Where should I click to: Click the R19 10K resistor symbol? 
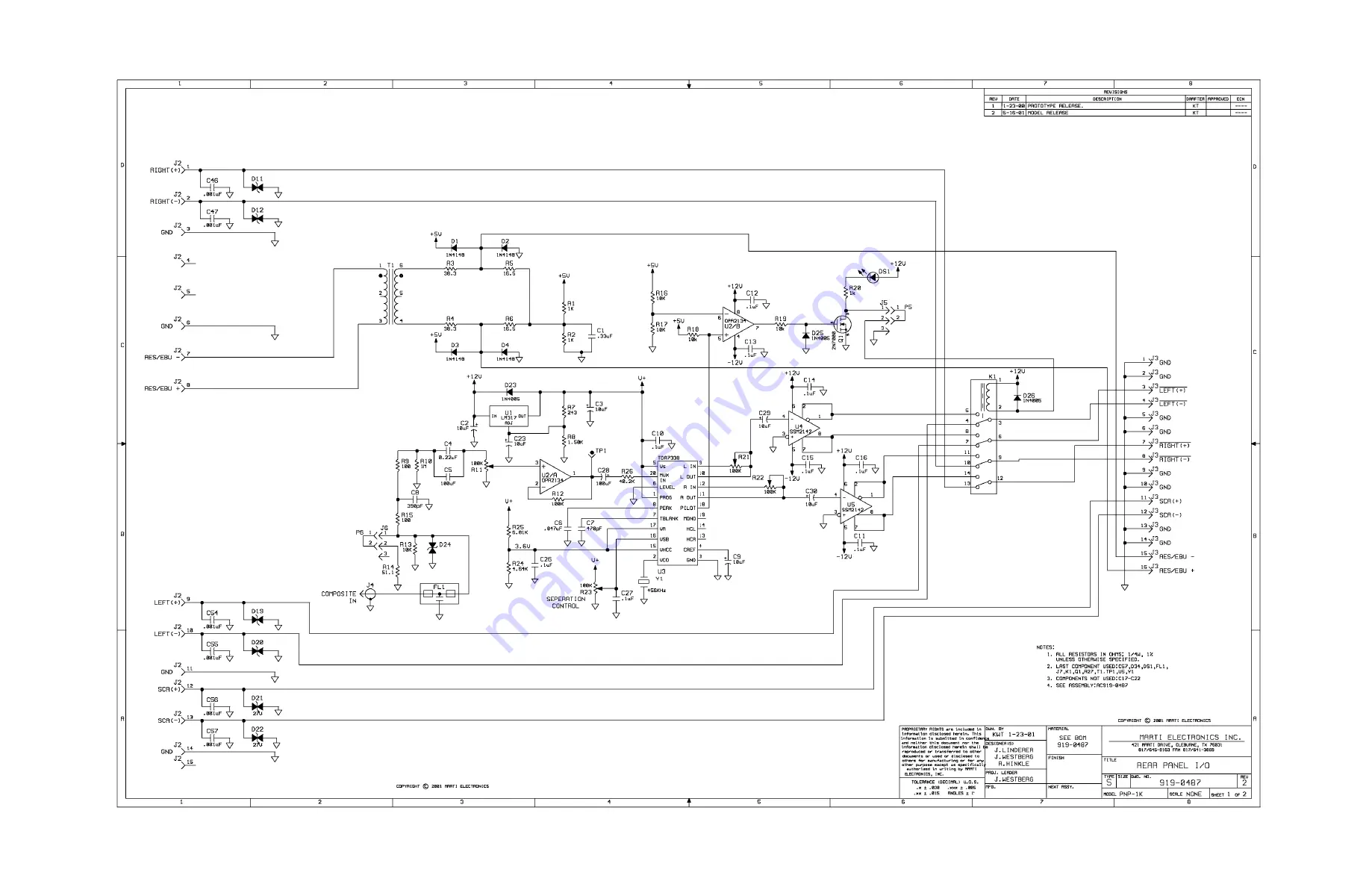point(780,325)
